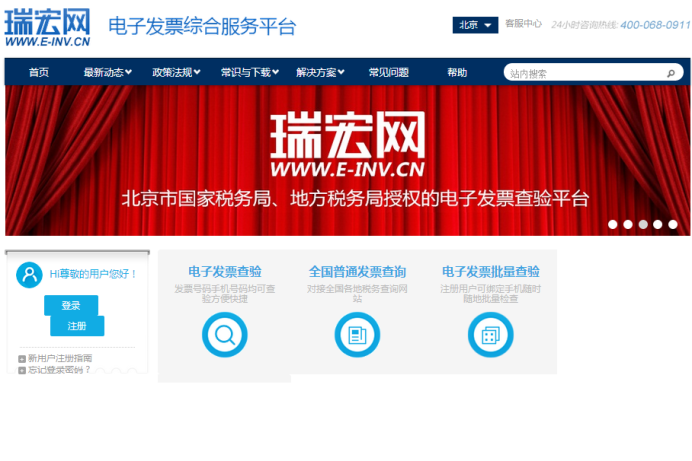Open 常见问题 in navigation bar
Image resolution: width=692 pixels, height=461 pixels.
coord(388,72)
